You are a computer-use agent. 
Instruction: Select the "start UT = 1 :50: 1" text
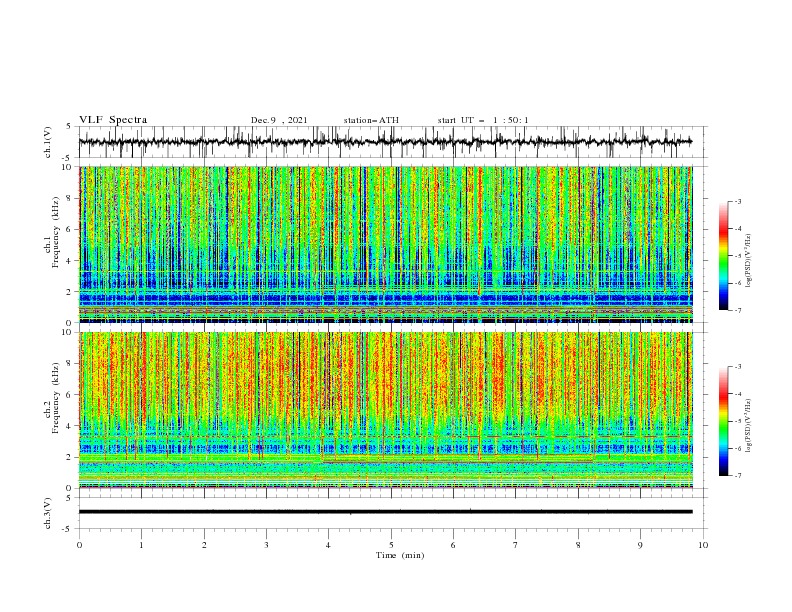tap(483, 120)
